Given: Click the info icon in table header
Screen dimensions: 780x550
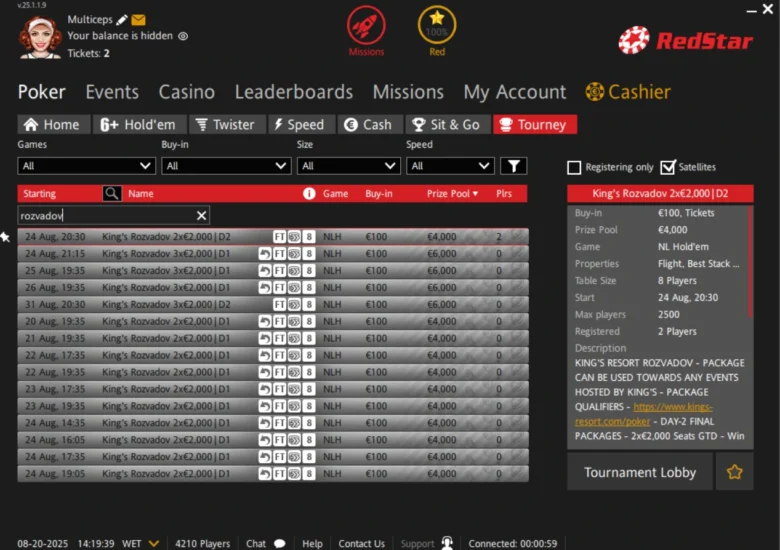Looking at the screenshot, I should [x=309, y=193].
